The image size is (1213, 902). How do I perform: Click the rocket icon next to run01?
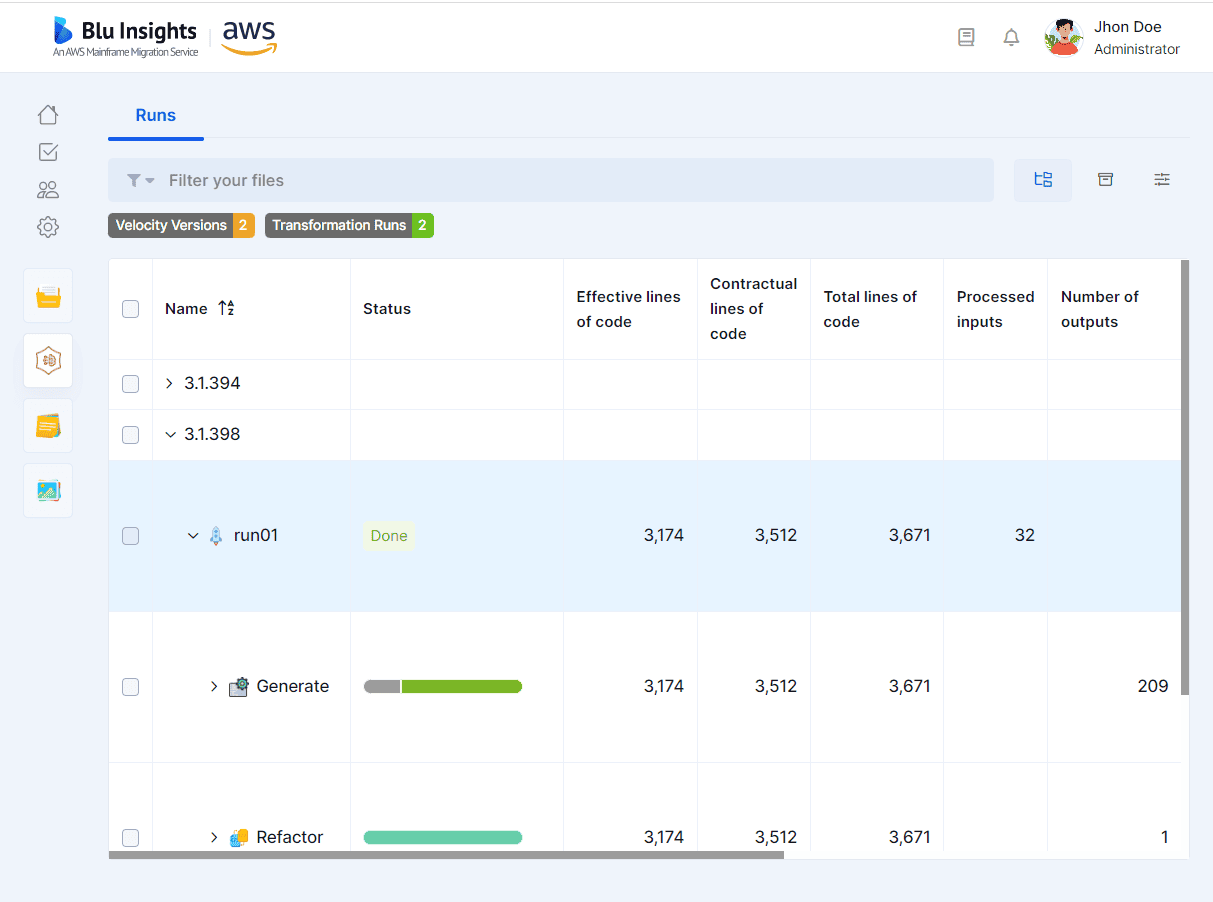216,536
